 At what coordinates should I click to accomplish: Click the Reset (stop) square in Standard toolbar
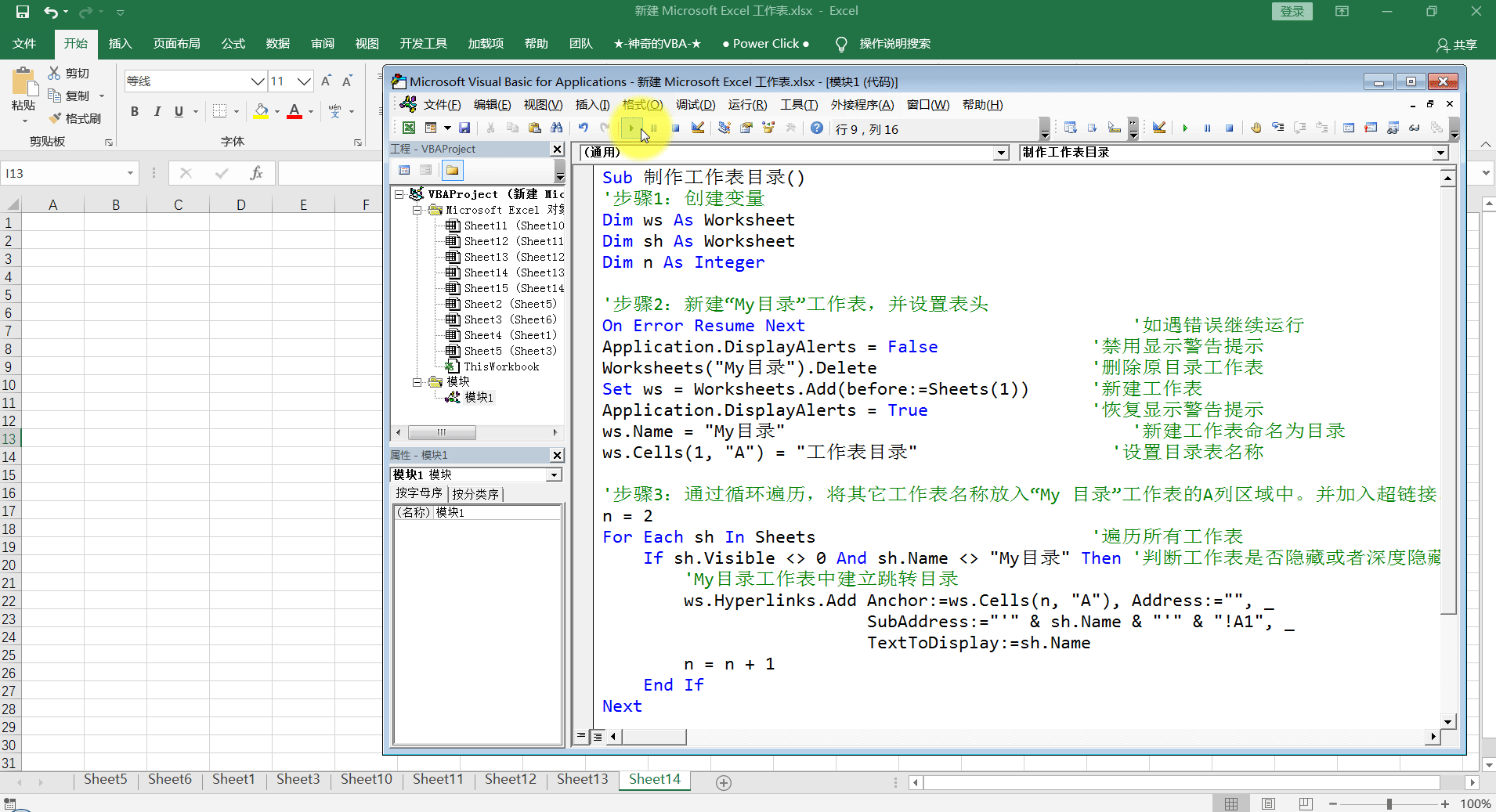tap(675, 128)
